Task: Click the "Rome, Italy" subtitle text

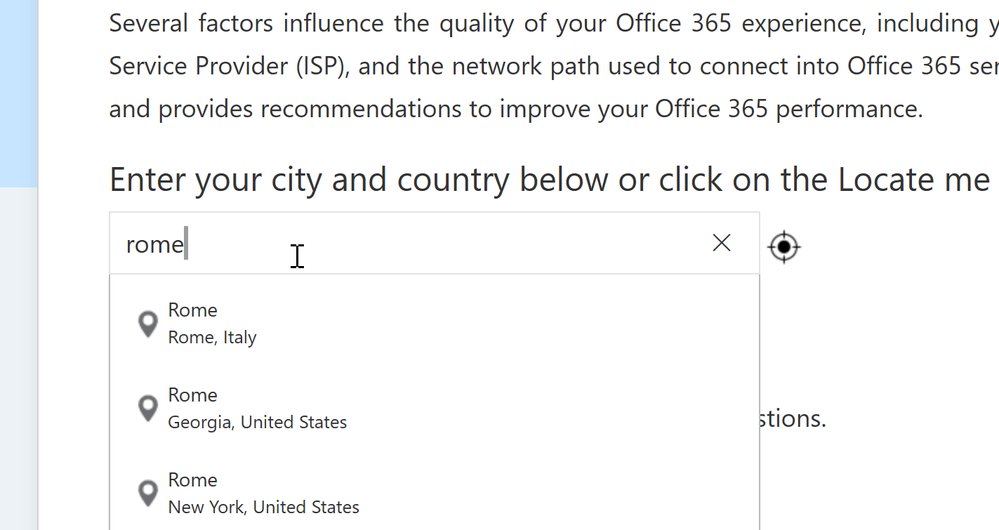Action: pyautogui.click(x=212, y=337)
